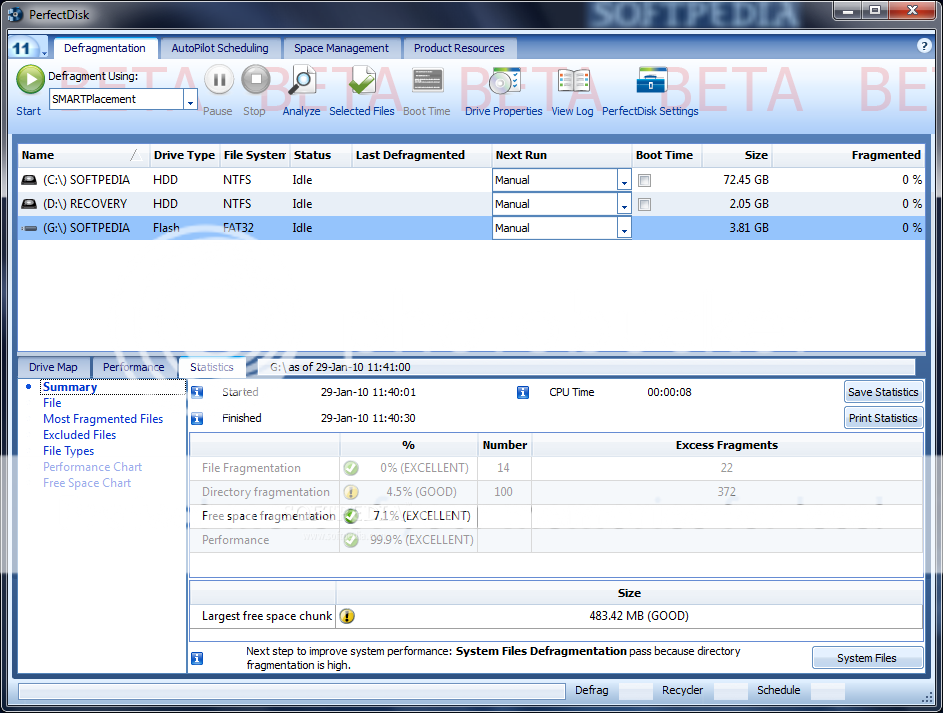Switch to the AutoPilot Scheduling tab

pos(218,47)
